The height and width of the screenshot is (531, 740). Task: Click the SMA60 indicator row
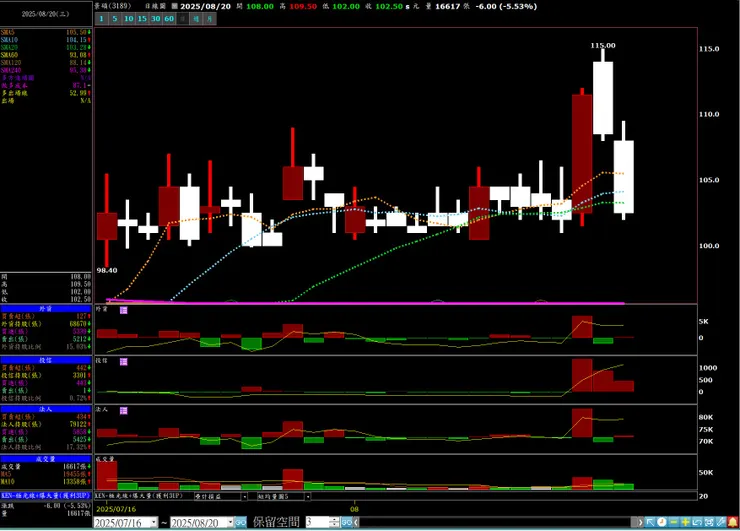[46, 55]
